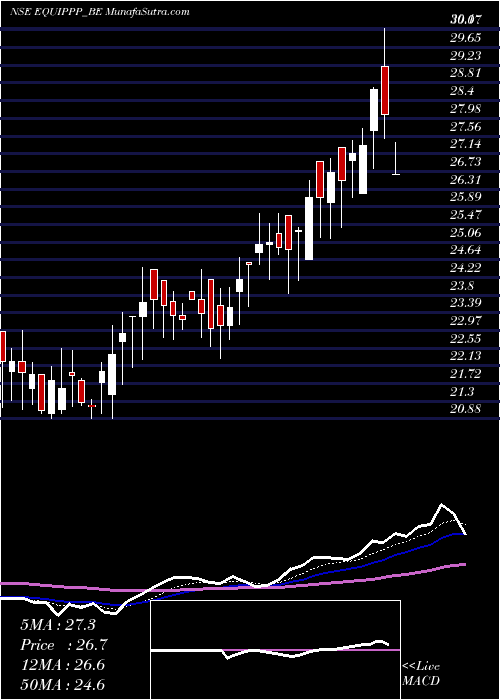Image resolution: width=500 pixels, height=700 pixels.
Task: Click the 12MA : 26.6 readout
Action: pos(62,665)
